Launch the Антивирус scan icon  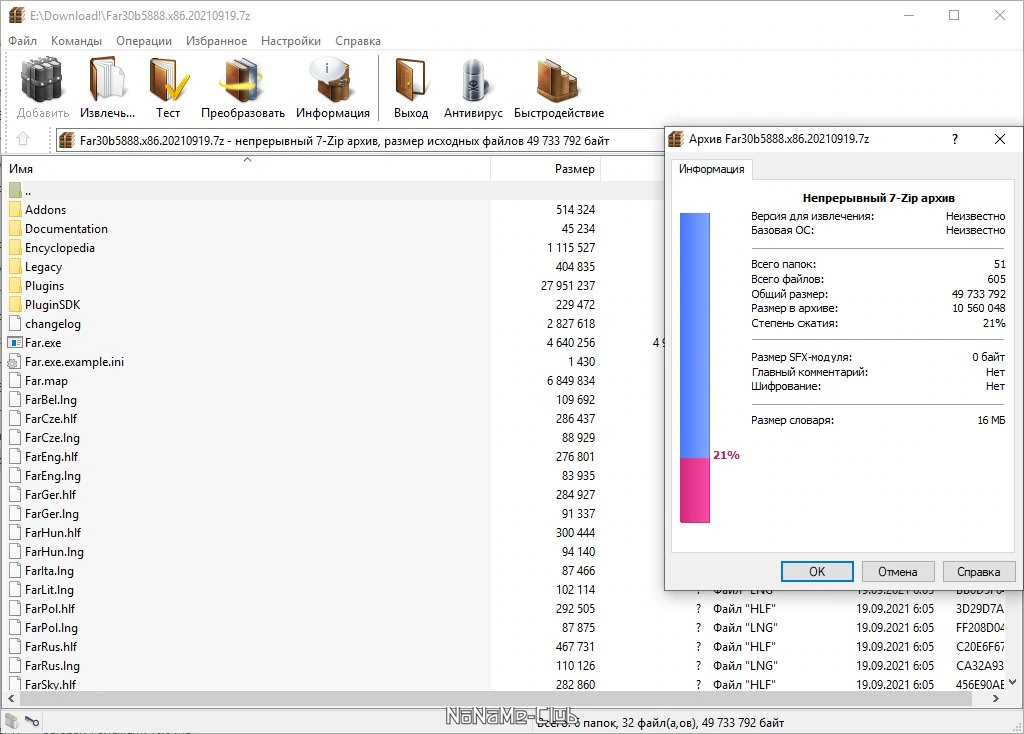point(473,80)
